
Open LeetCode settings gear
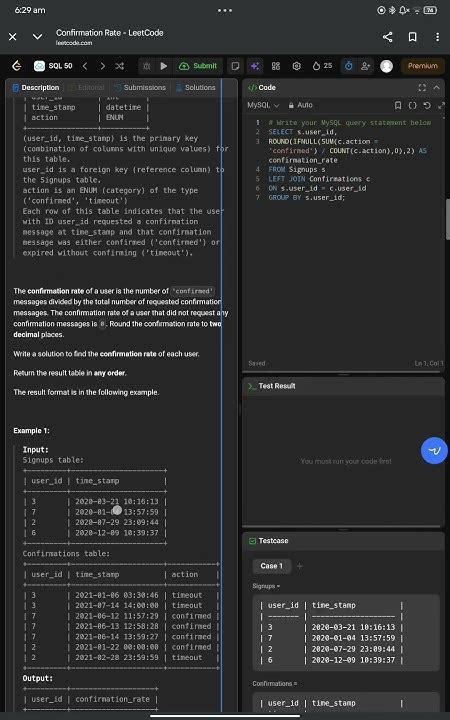tap(297, 66)
